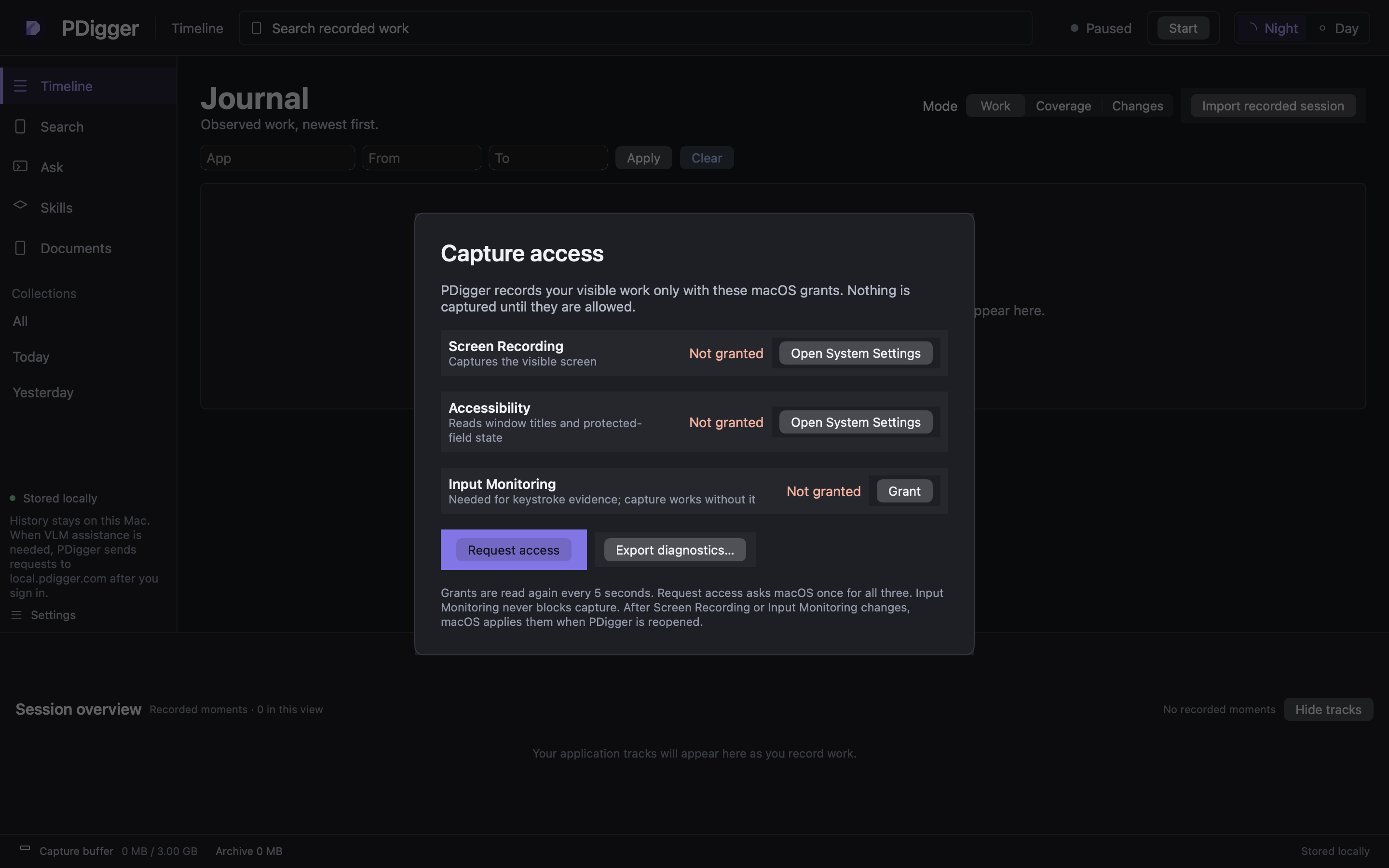Click the Timeline breadcrumb in the header
The width and height of the screenshot is (1389, 868).
pyautogui.click(x=197, y=28)
